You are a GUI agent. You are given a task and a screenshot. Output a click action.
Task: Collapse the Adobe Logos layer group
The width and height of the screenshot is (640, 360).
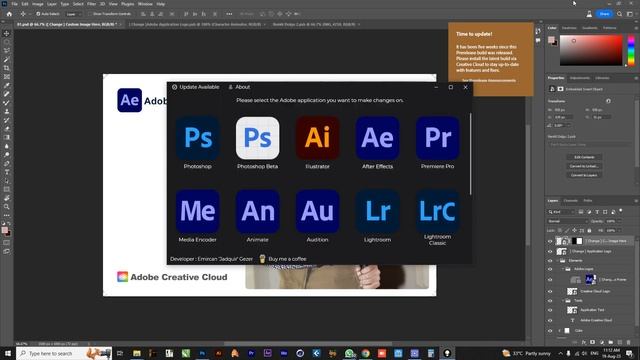(x=562, y=269)
